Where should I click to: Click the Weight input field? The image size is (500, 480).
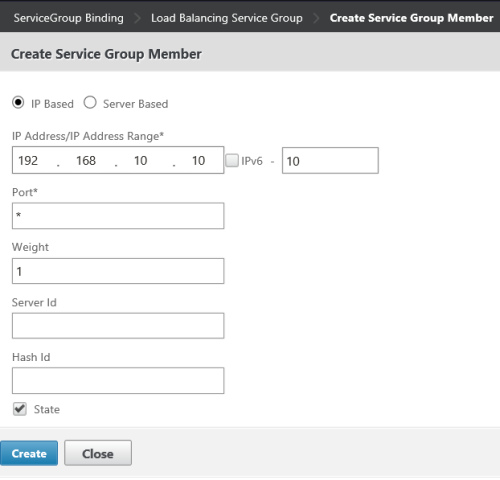pos(118,271)
